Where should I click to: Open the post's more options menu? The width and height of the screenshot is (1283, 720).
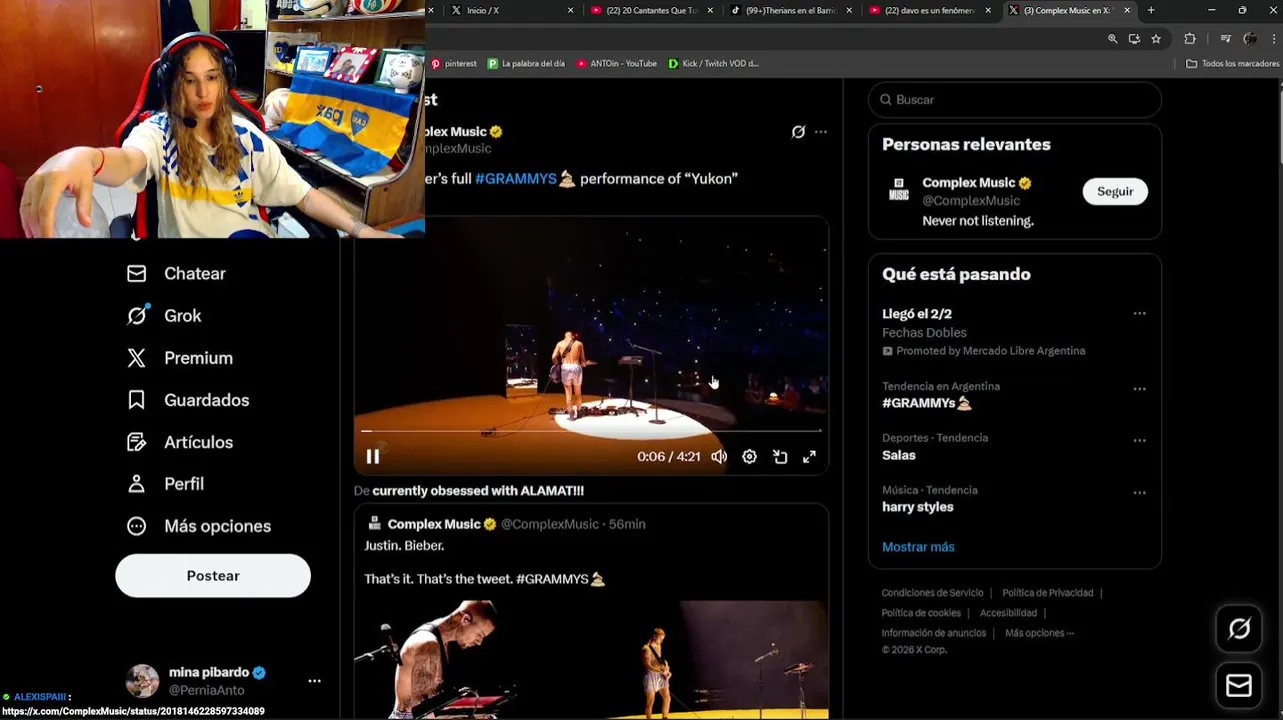tap(821, 131)
